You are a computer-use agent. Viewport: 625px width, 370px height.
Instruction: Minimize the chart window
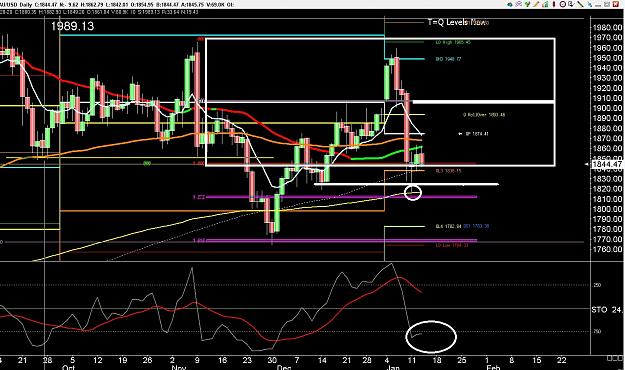598,5
